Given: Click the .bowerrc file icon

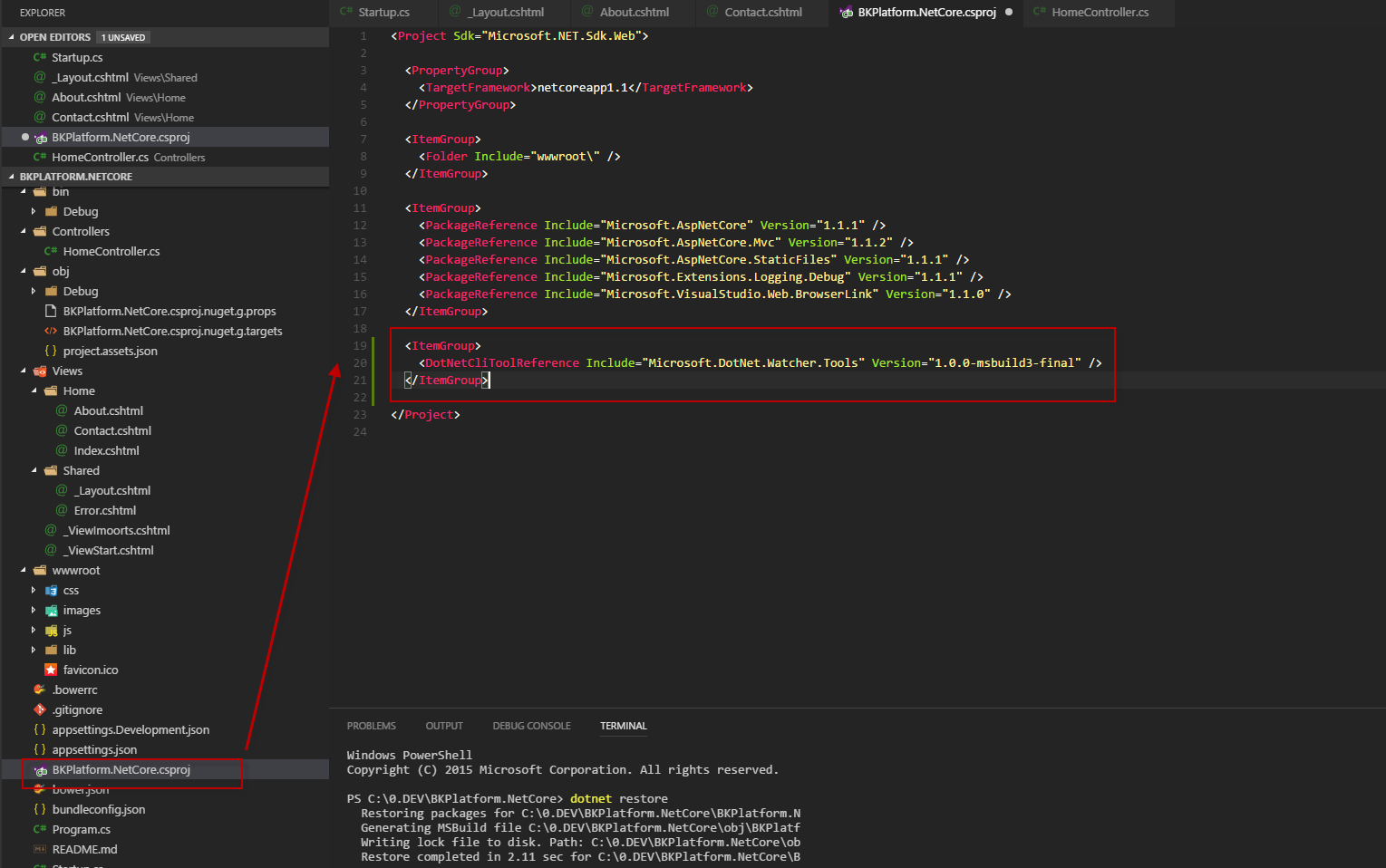Looking at the screenshot, I should click(x=40, y=690).
